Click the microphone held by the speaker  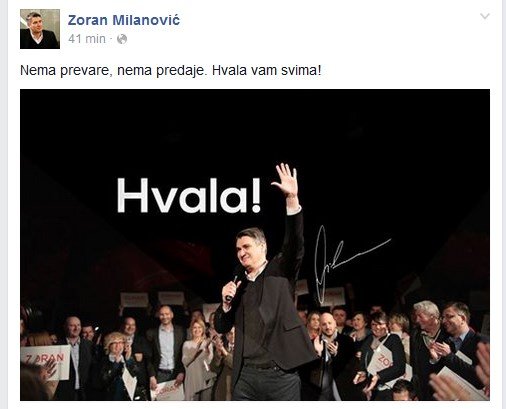pyautogui.click(x=232, y=289)
